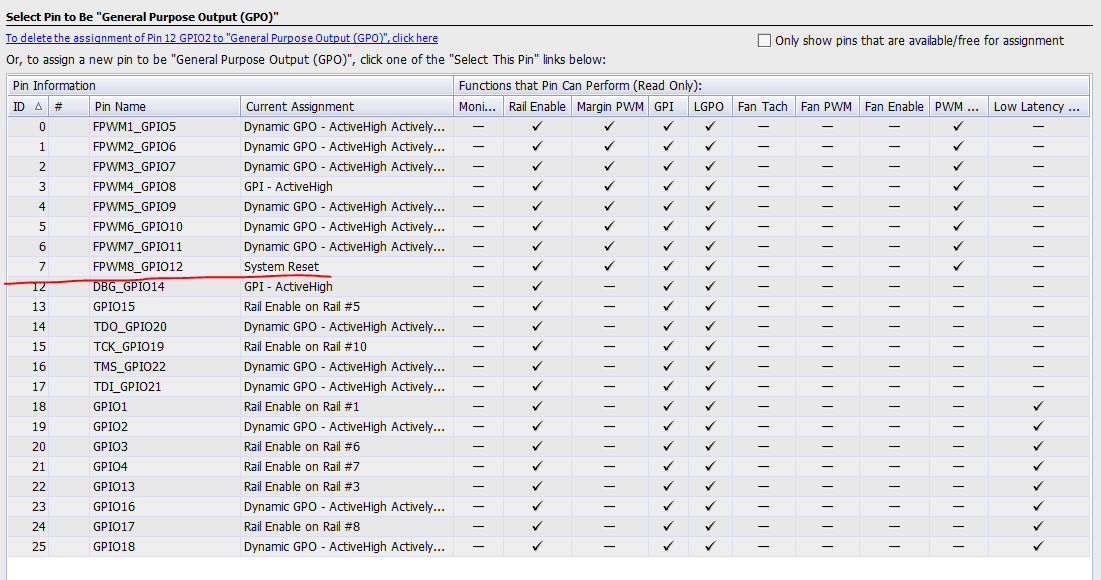Enable "Only show pins that are available/free for assignment"
This screenshot has height=580, width=1101.
pyautogui.click(x=765, y=38)
